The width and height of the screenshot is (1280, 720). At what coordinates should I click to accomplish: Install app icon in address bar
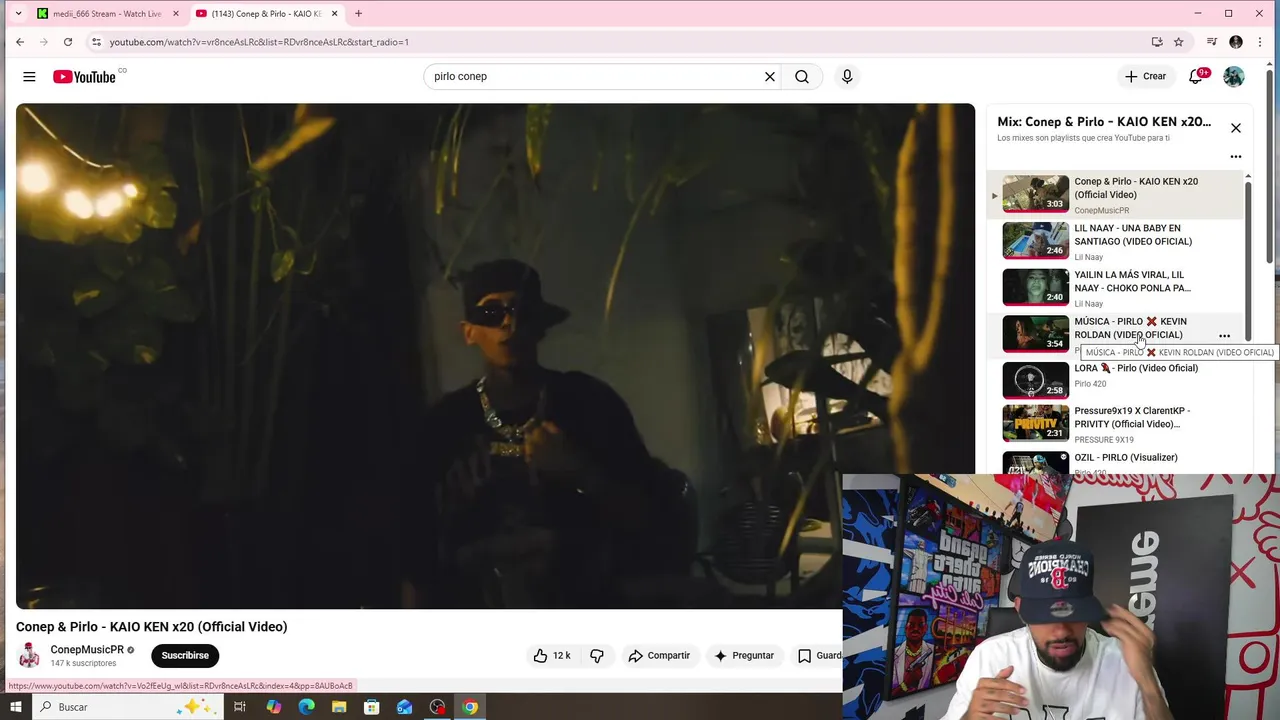point(1157,42)
